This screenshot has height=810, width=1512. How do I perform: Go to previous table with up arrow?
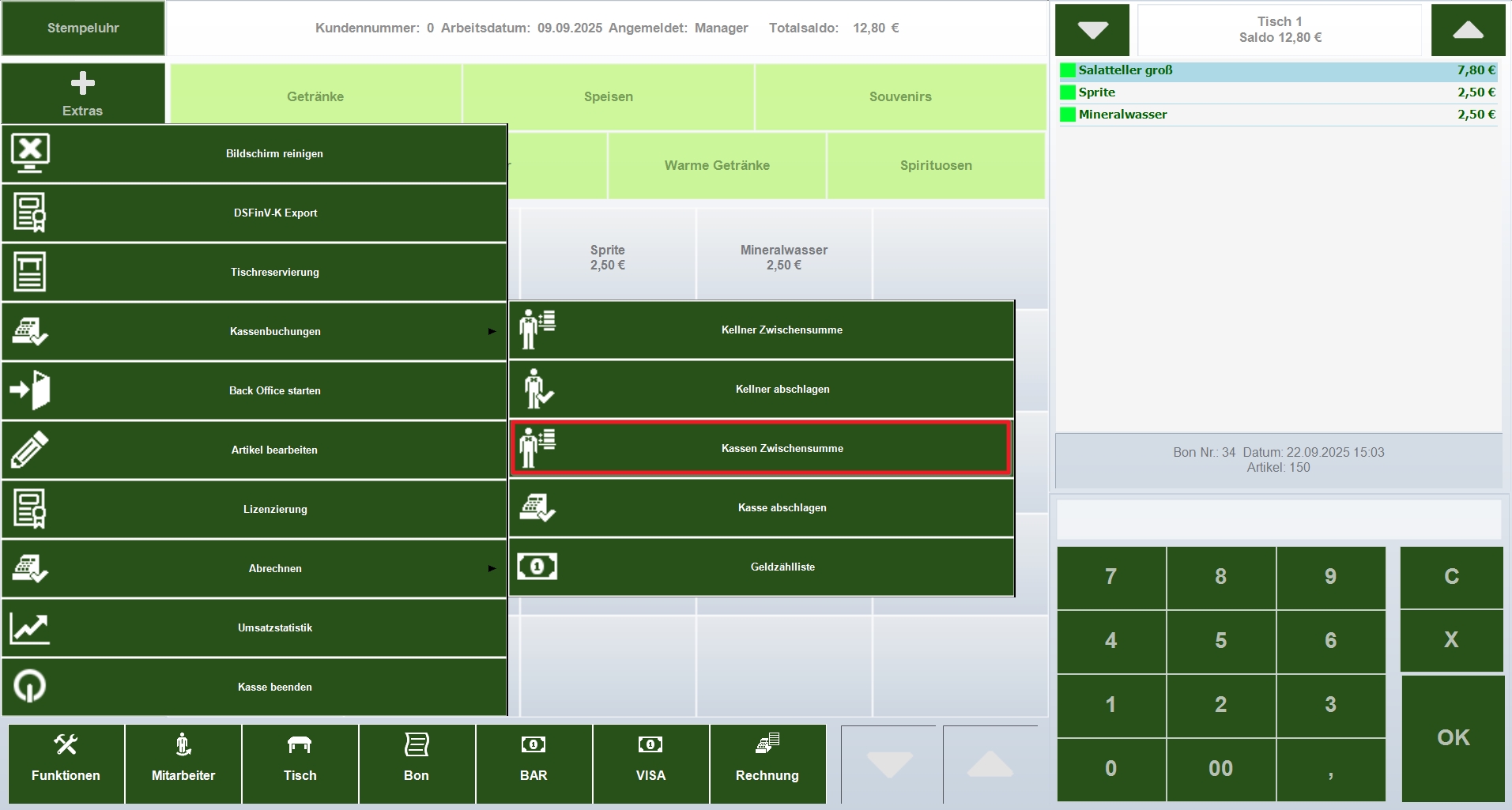[x=1468, y=30]
